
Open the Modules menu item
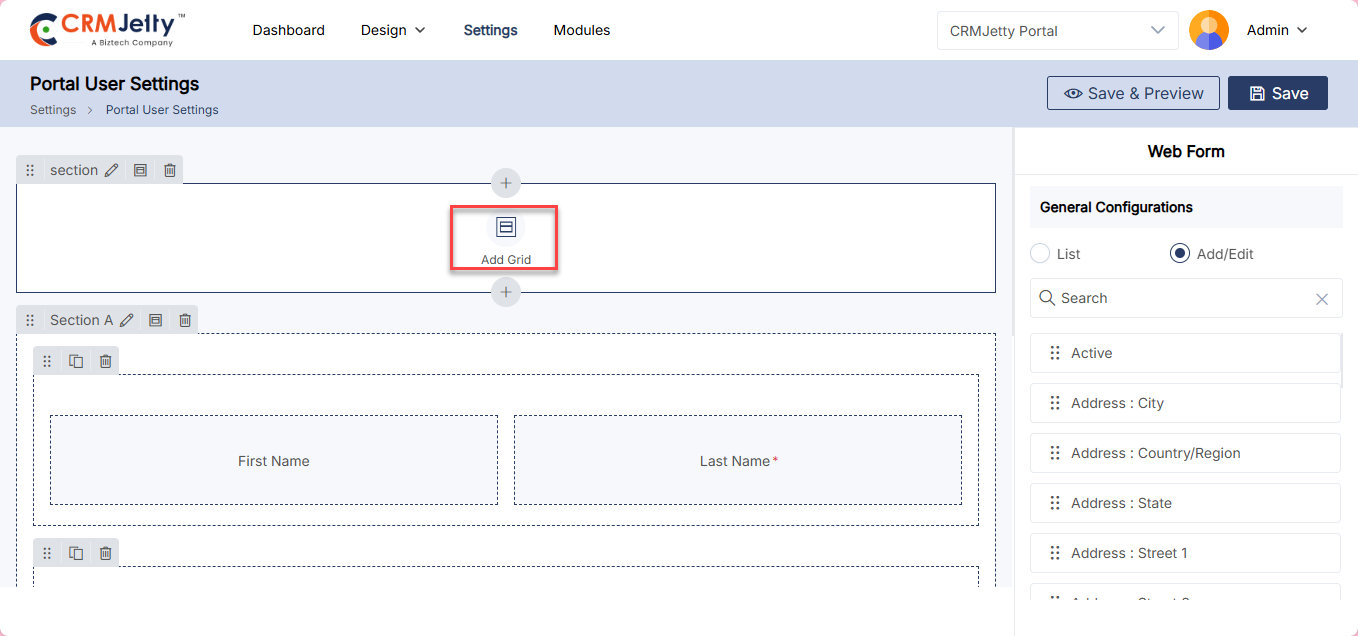click(x=581, y=30)
